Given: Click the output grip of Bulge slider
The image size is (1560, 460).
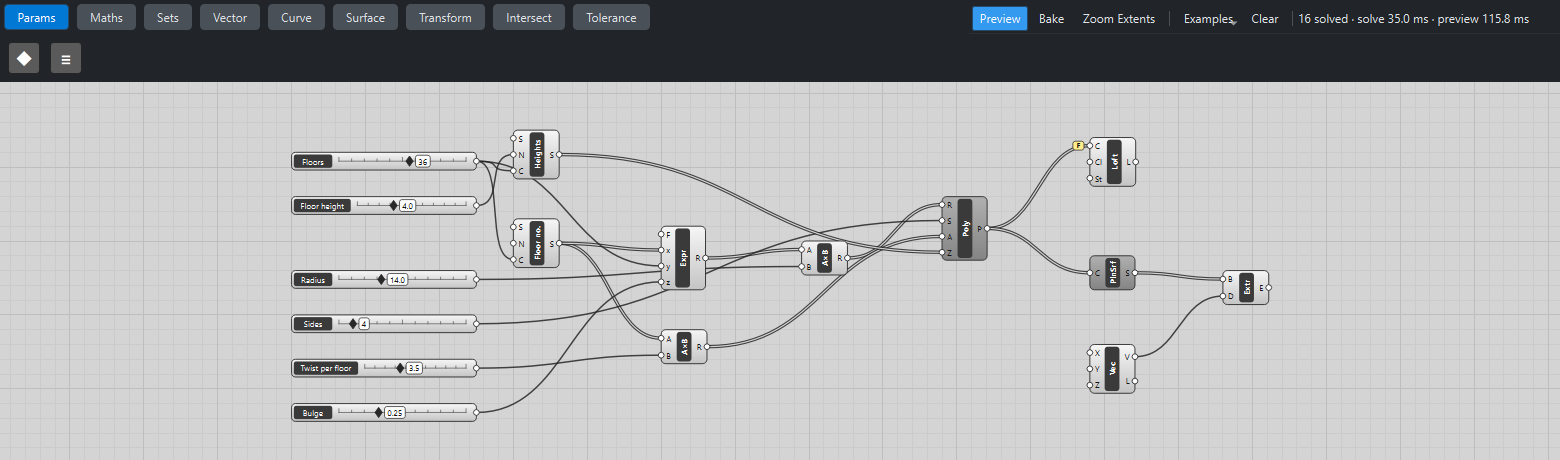Looking at the screenshot, I should pyautogui.click(x=476, y=411).
